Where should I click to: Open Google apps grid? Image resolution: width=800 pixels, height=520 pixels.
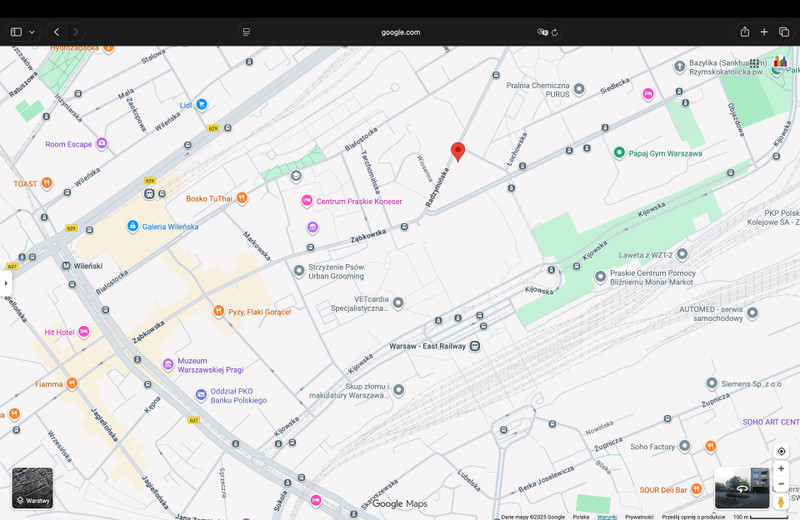754,63
